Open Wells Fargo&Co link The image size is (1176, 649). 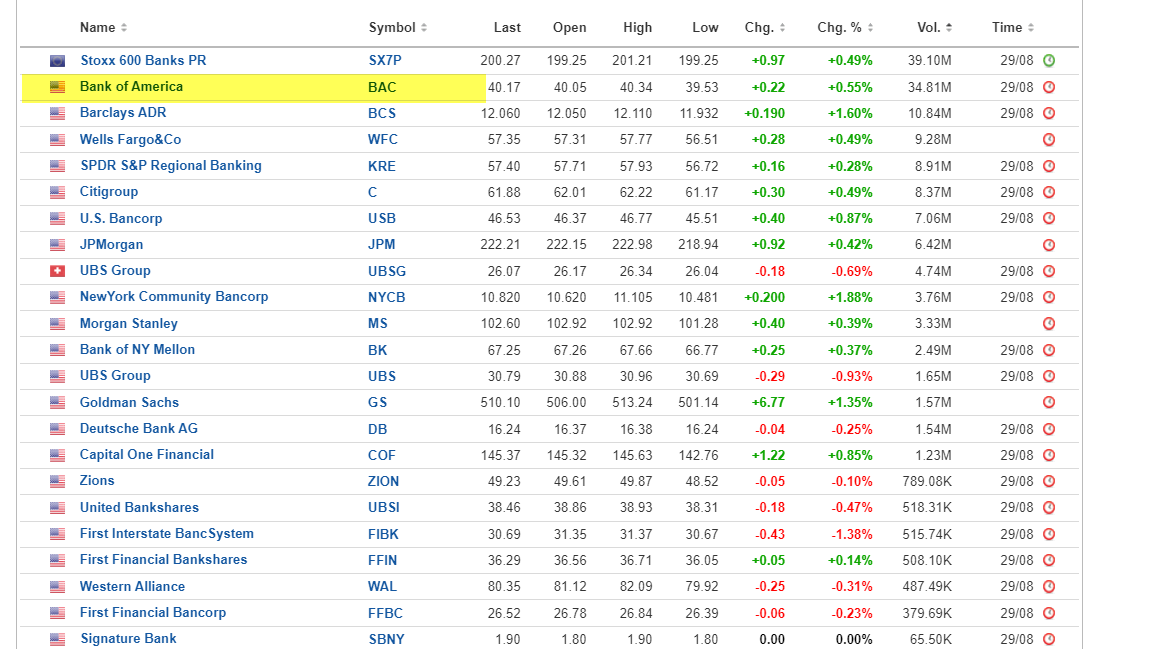(130, 140)
